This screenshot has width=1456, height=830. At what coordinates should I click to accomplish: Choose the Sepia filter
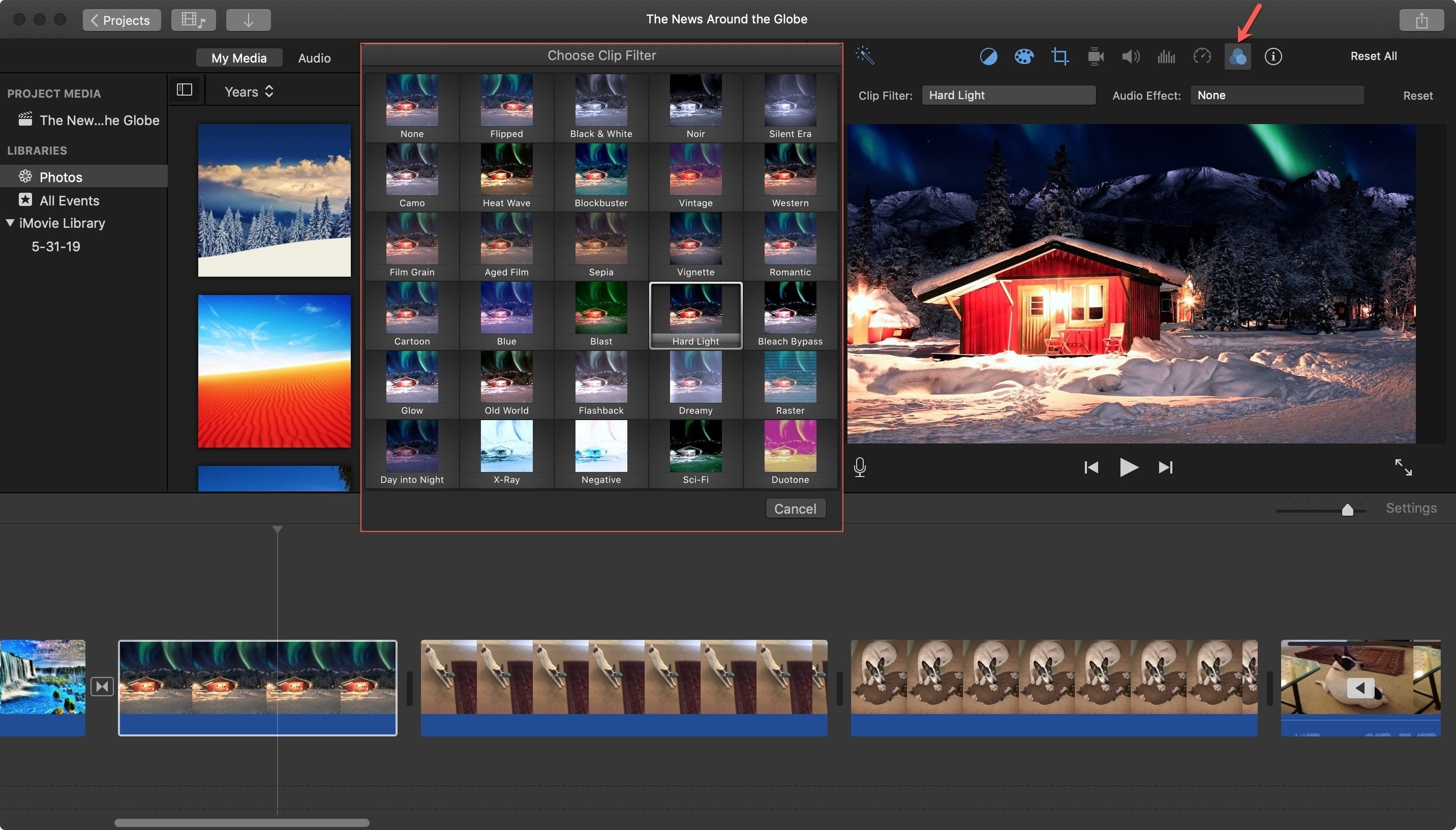[601, 245]
